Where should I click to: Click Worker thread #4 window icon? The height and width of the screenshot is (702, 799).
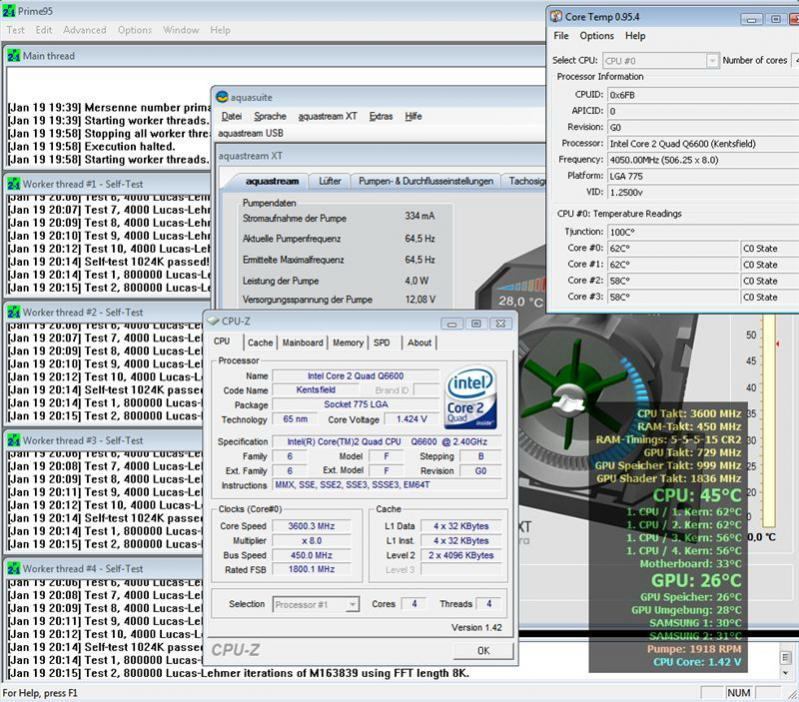14,569
